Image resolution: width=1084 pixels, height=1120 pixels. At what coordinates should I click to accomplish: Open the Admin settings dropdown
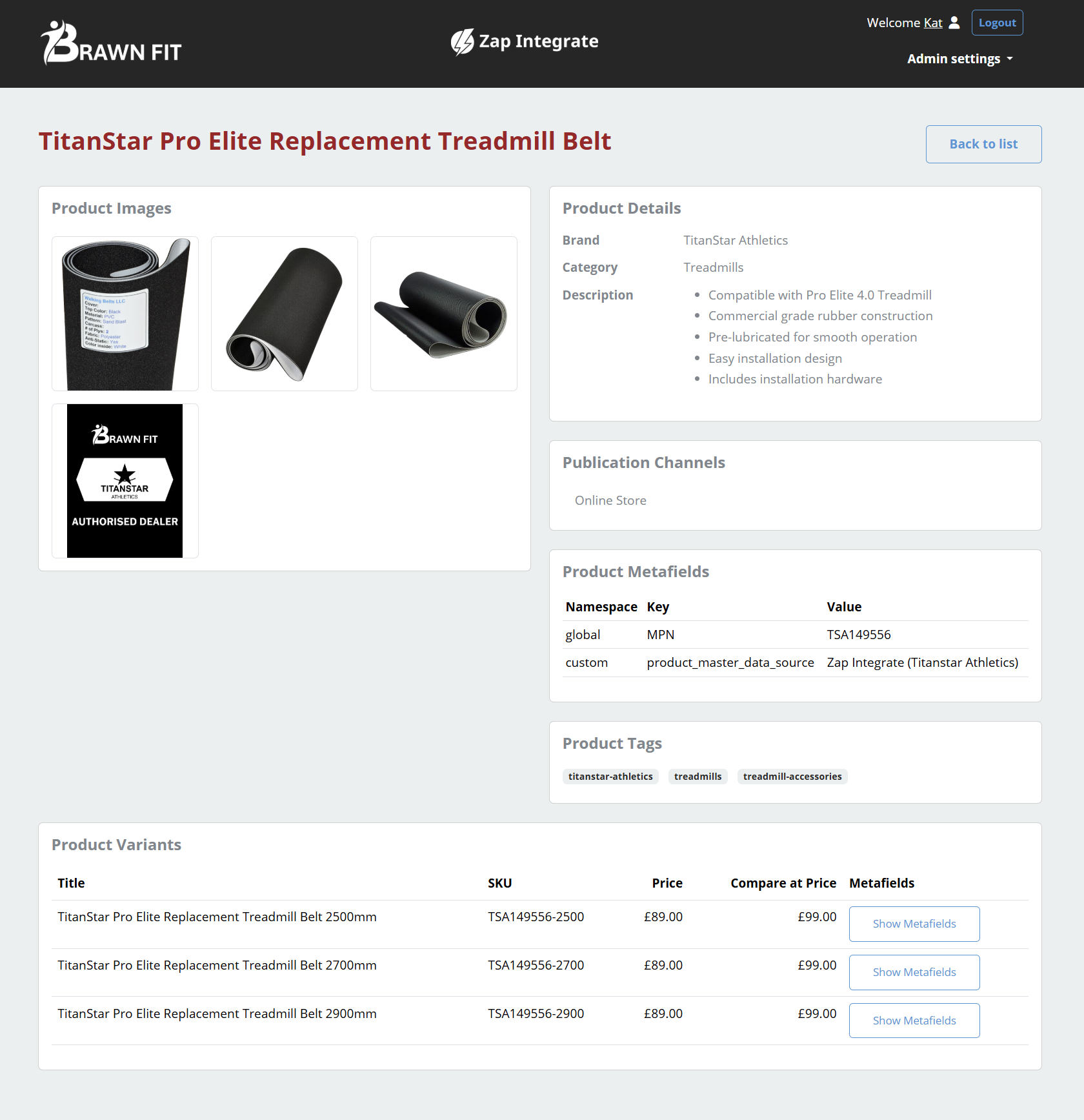point(959,59)
